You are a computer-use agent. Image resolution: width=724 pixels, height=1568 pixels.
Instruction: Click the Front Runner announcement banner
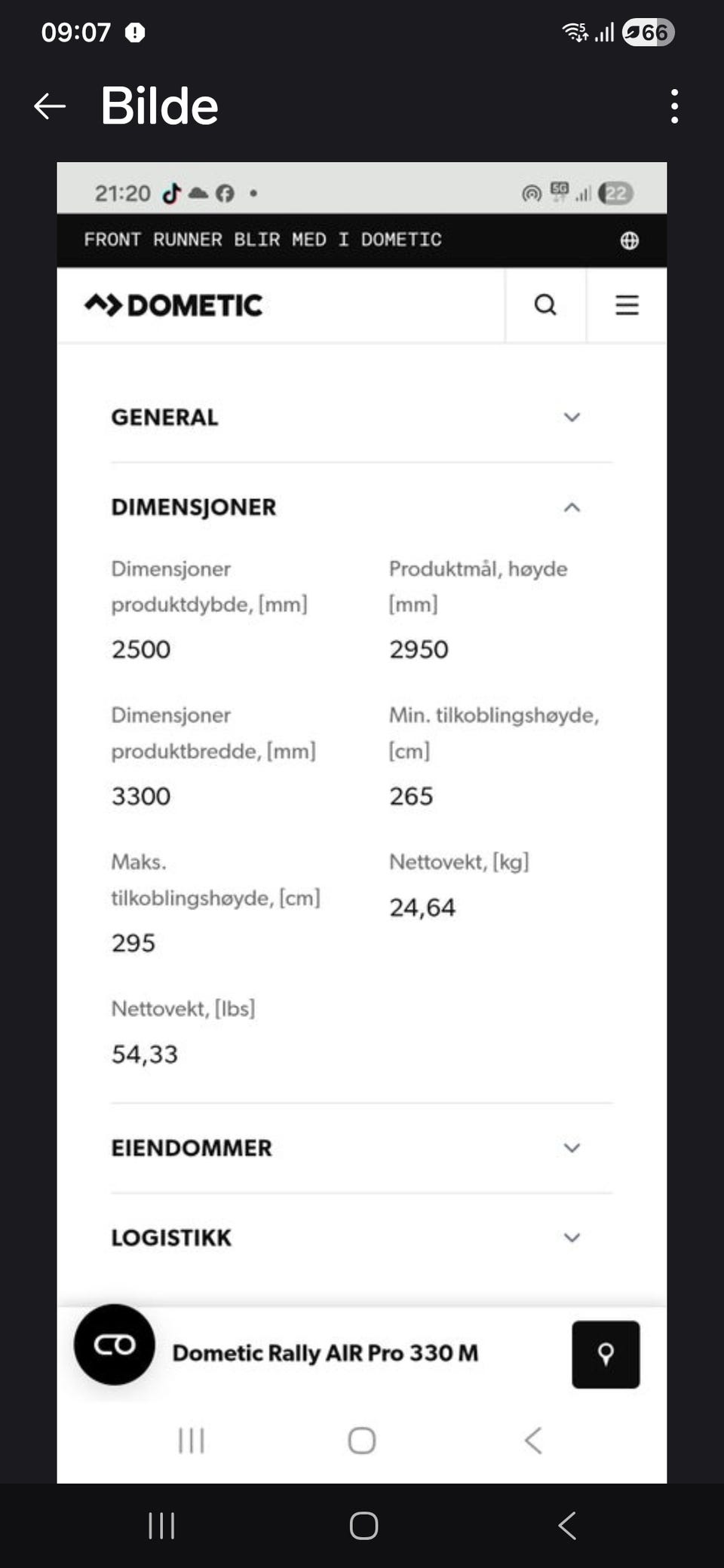tap(361, 240)
